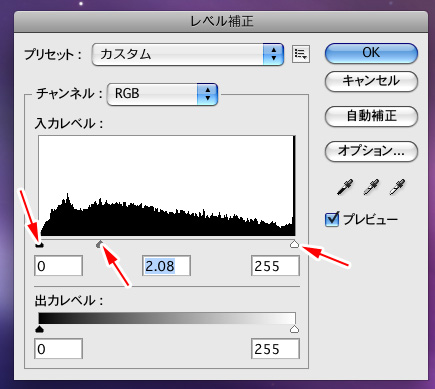Open the プリセット カスタム dropdown
Screen dimensions: 435x389
pos(188,54)
